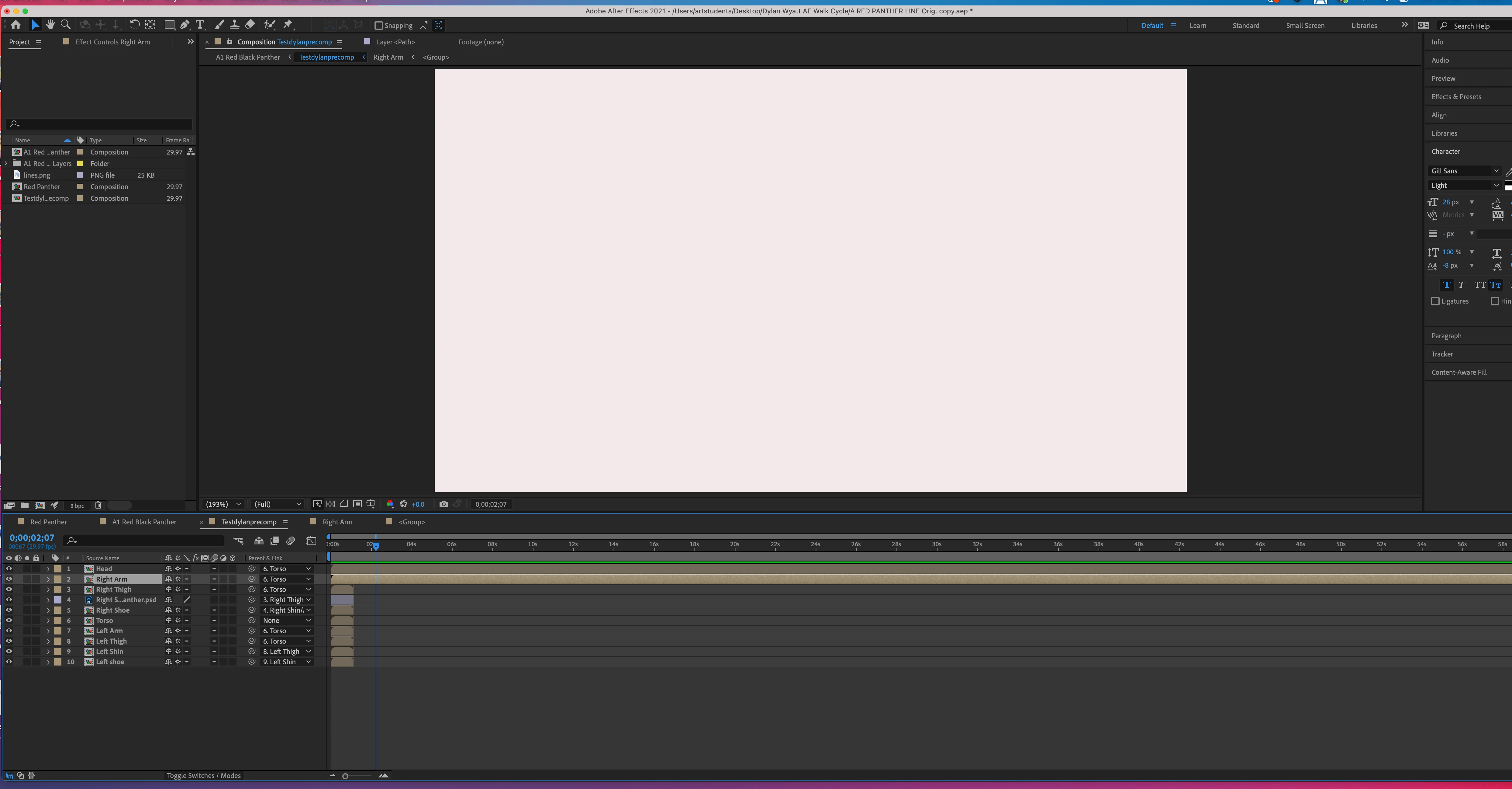This screenshot has height=789, width=1512.
Task: Switch to the Red Panther timeline tab
Action: 48,522
